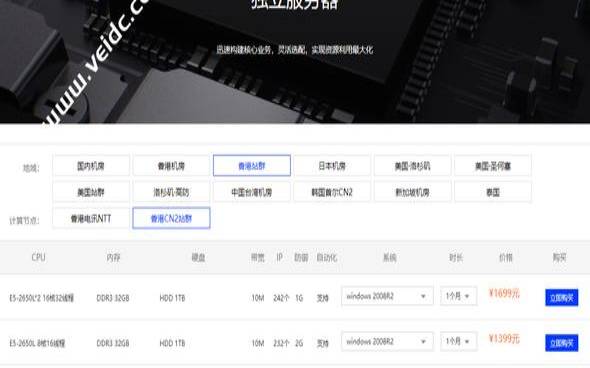Select the 美国-圣何塞 region tab
Screen dimensions: 590x368
coord(493,166)
